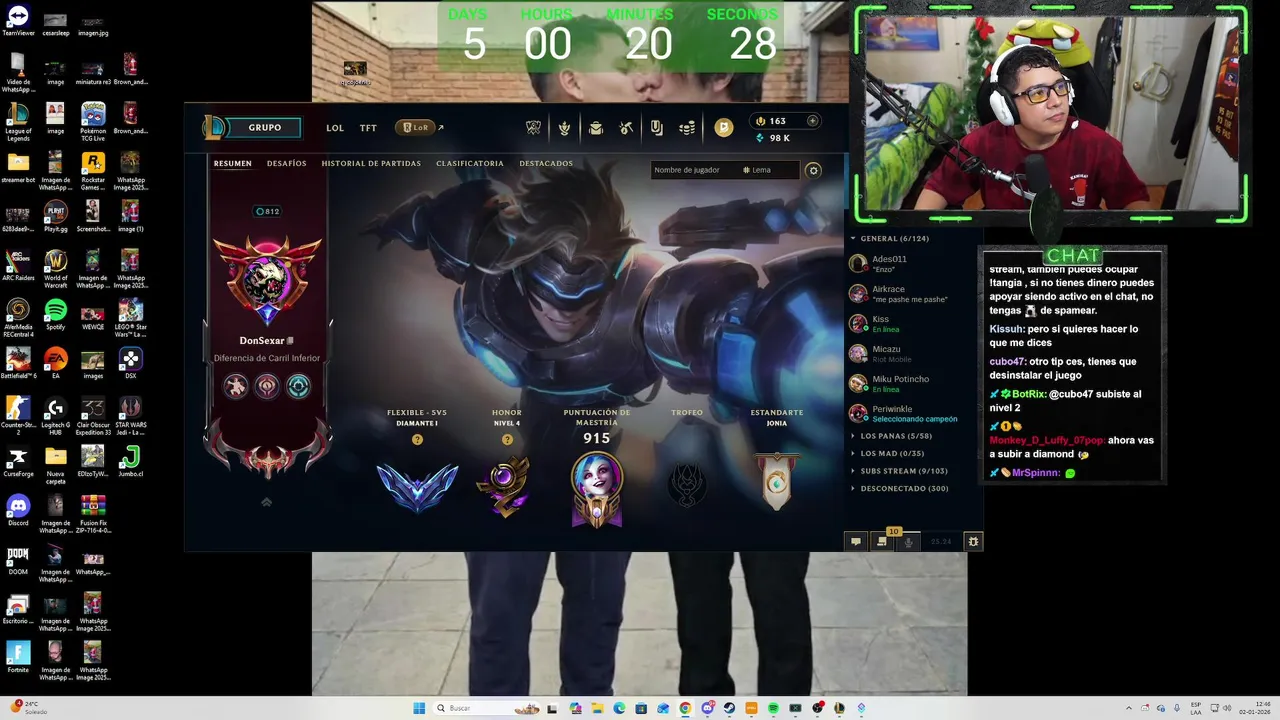This screenshot has height=720, width=1280.
Task: Click the microphone icon in social panel bottom
Action: point(908,541)
